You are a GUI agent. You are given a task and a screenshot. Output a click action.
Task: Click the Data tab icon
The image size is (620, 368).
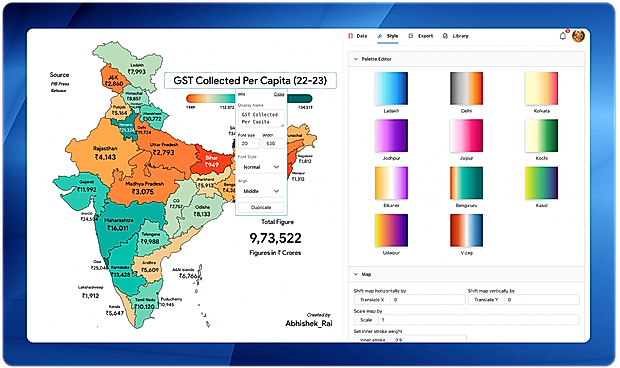coord(350,36)
